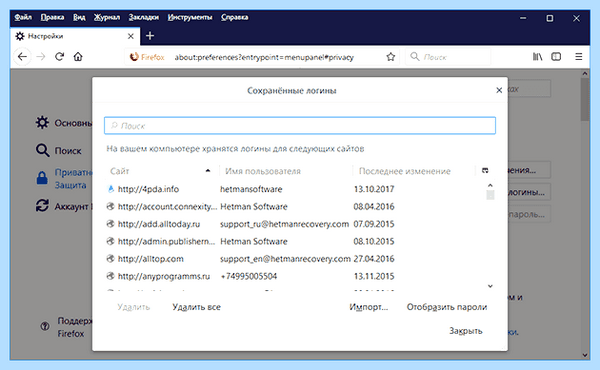Select the http://4pda.info row
This screenshot has width=600, height=370.
click(x=296, y=189)
